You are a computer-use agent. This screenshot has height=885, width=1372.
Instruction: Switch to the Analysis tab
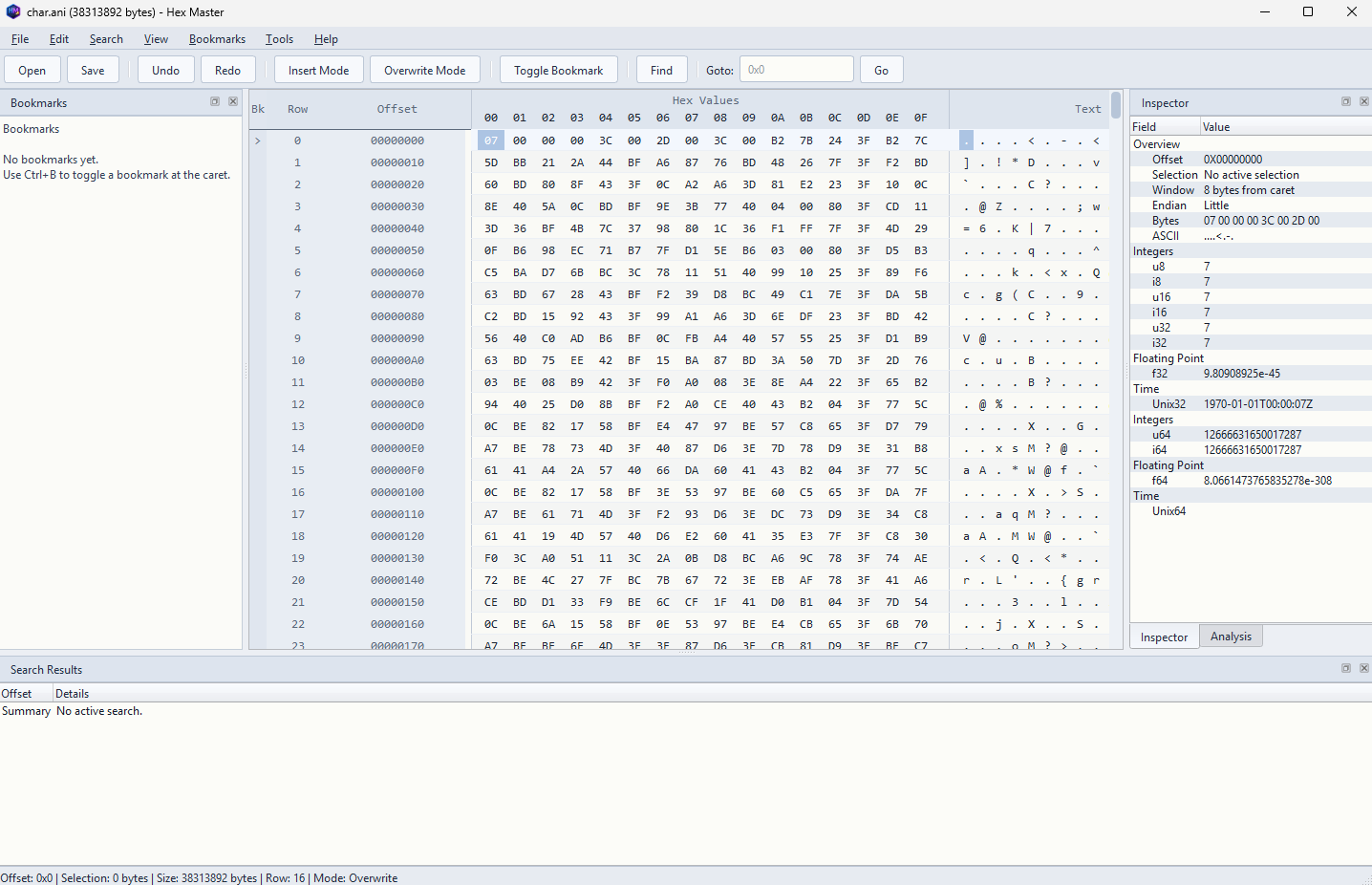click(1231, 636)
